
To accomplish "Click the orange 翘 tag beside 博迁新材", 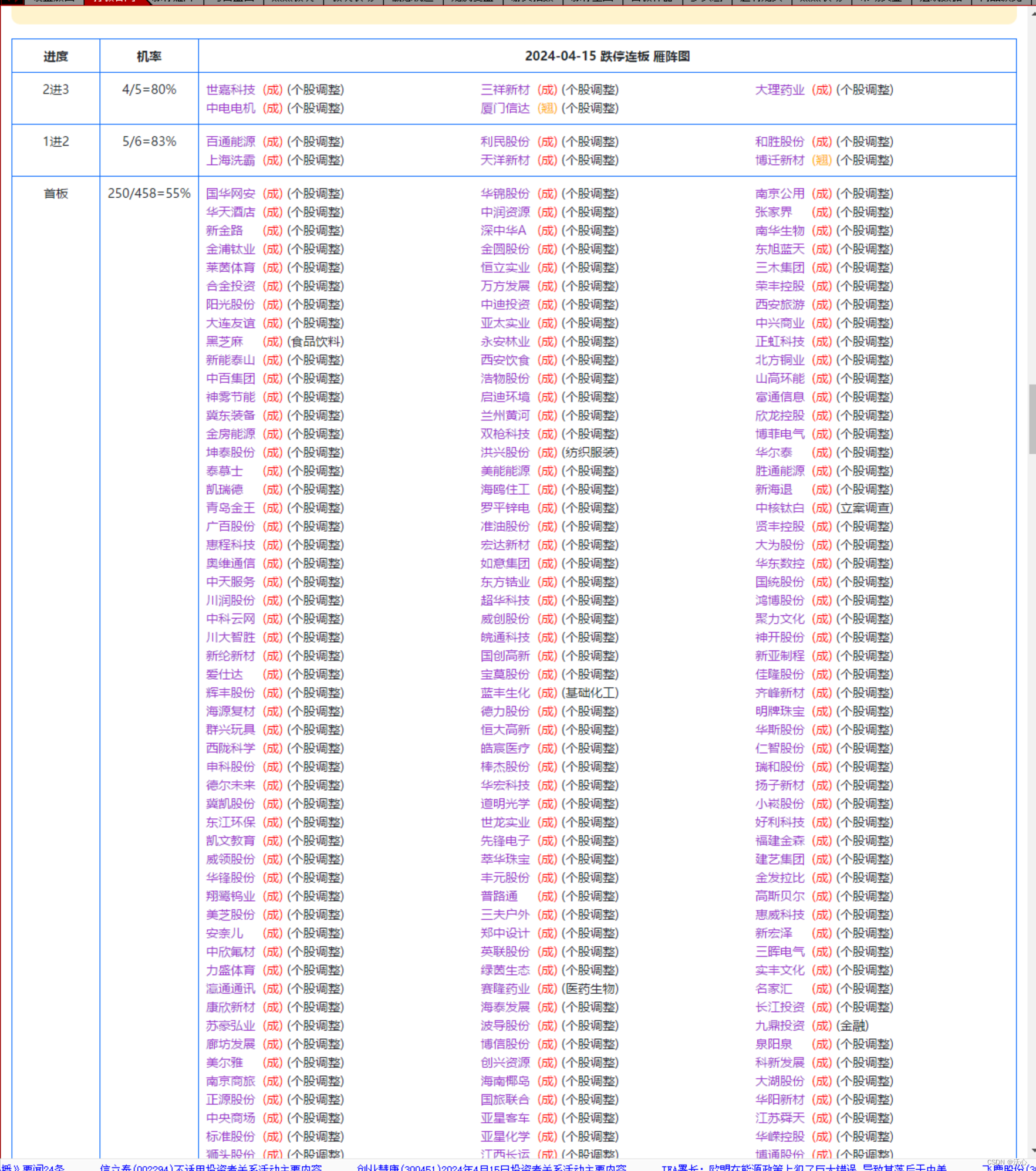I will click(822, 160).
